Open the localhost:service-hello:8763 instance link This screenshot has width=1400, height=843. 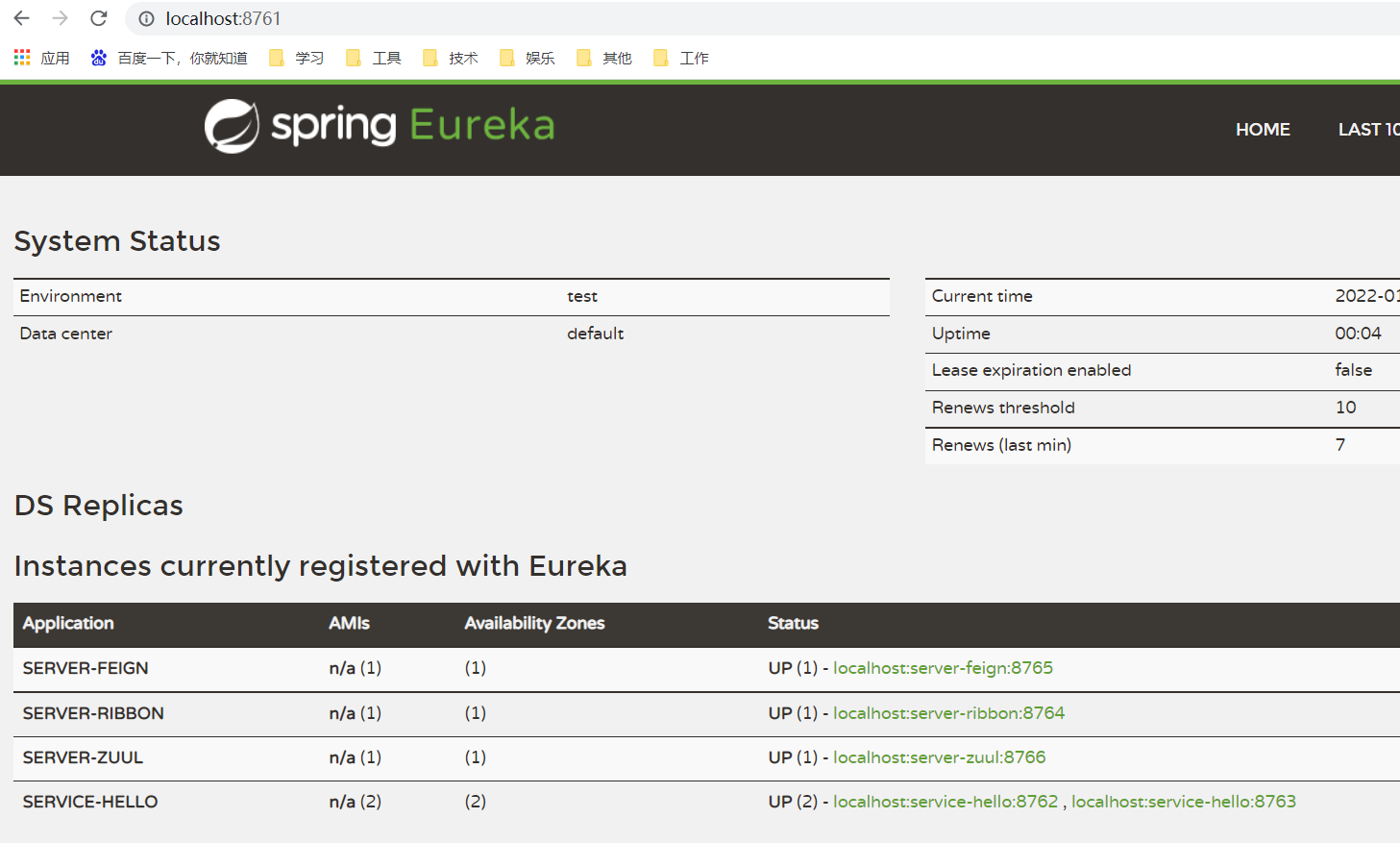coord(1184,802)
